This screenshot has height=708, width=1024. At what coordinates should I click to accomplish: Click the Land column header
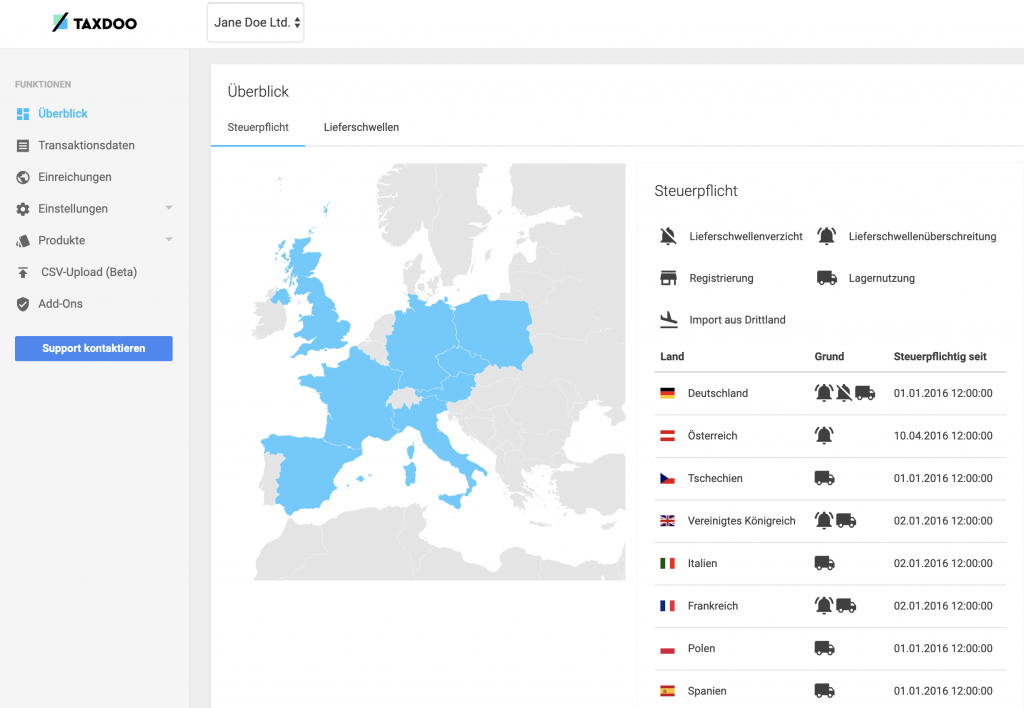672,357
